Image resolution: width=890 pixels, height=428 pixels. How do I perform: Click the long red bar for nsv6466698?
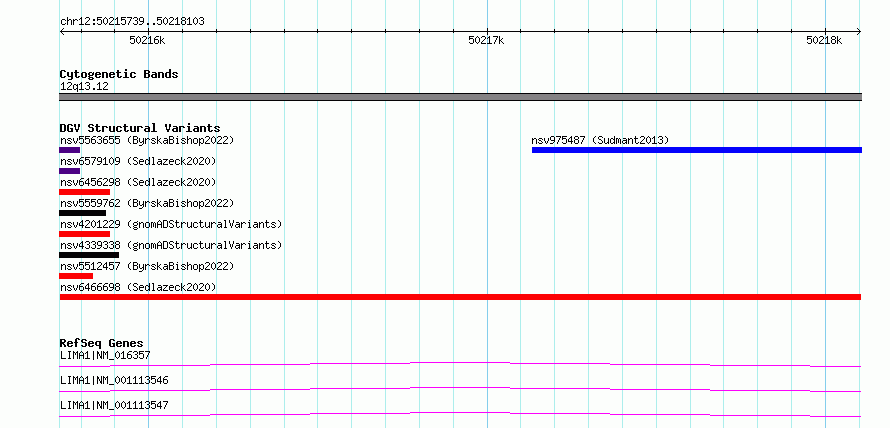pyautogui.click(x=460, y=297)
